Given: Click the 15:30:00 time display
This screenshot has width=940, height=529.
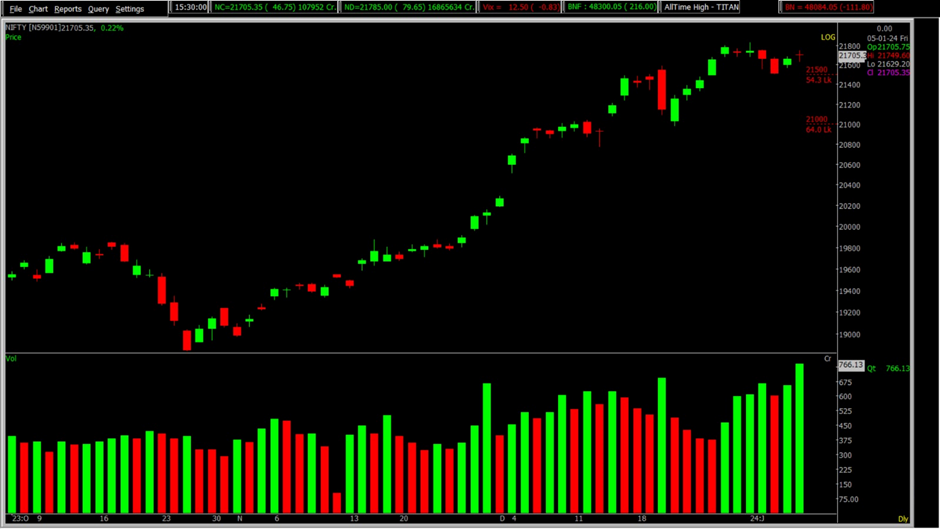Looking at the screenshot, I should coord(190,7).
